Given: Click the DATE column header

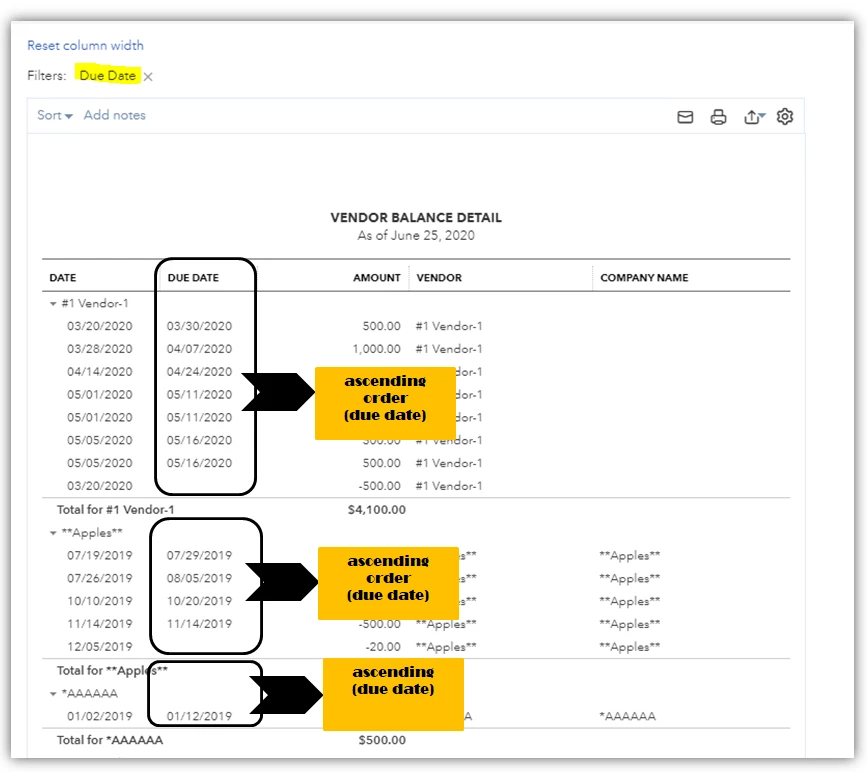Looking at the screenshot, I should coord(62,278).
